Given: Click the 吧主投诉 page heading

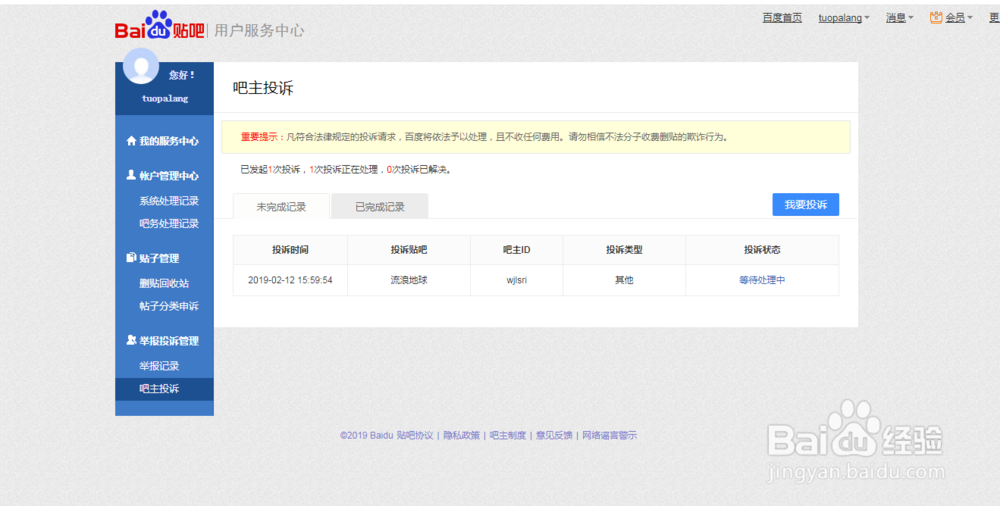Looking at the screenshot, I should pos(263,88).
